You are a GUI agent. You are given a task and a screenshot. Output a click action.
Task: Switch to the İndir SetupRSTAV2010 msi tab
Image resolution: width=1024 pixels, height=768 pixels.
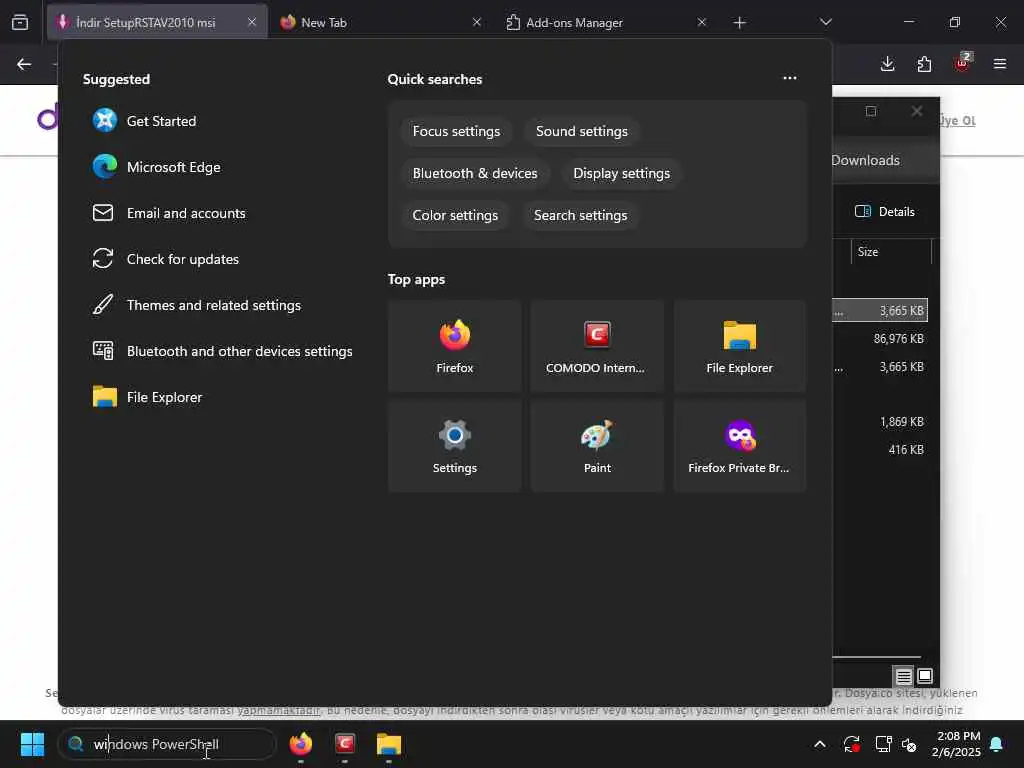pos(157,22)
